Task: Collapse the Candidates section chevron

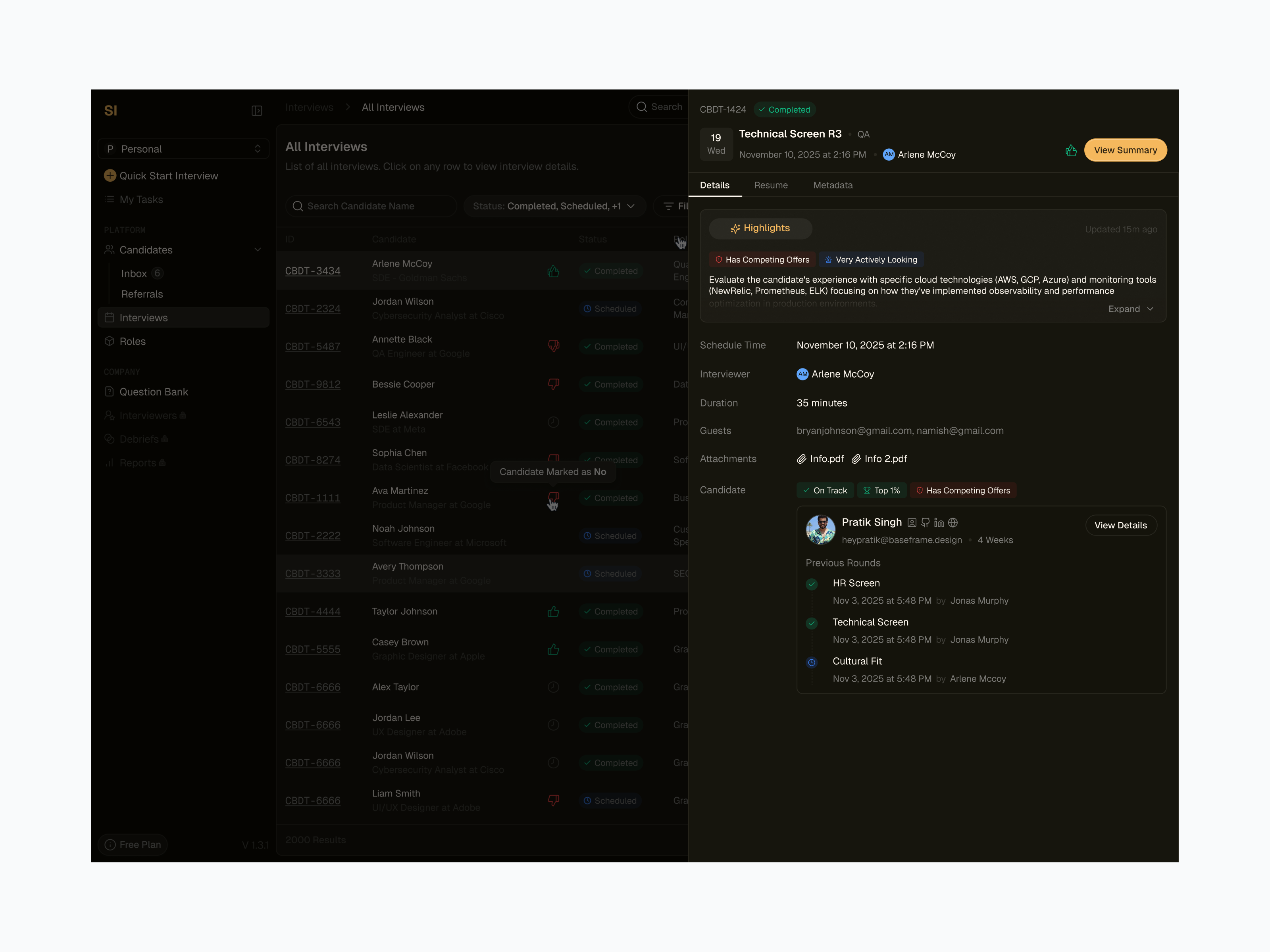Action: [x=258, y=250]
